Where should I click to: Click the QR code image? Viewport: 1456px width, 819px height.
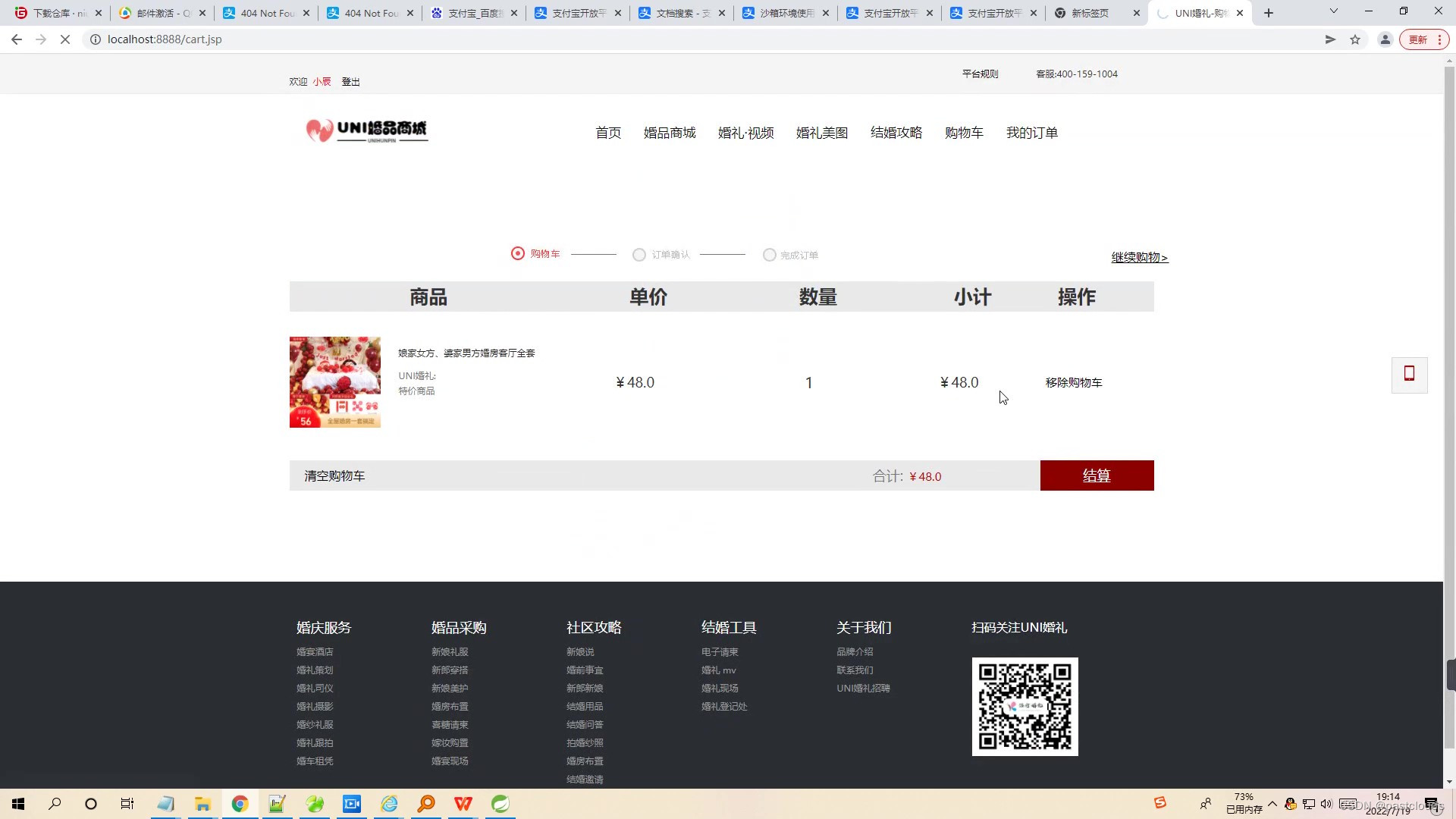1025,707
